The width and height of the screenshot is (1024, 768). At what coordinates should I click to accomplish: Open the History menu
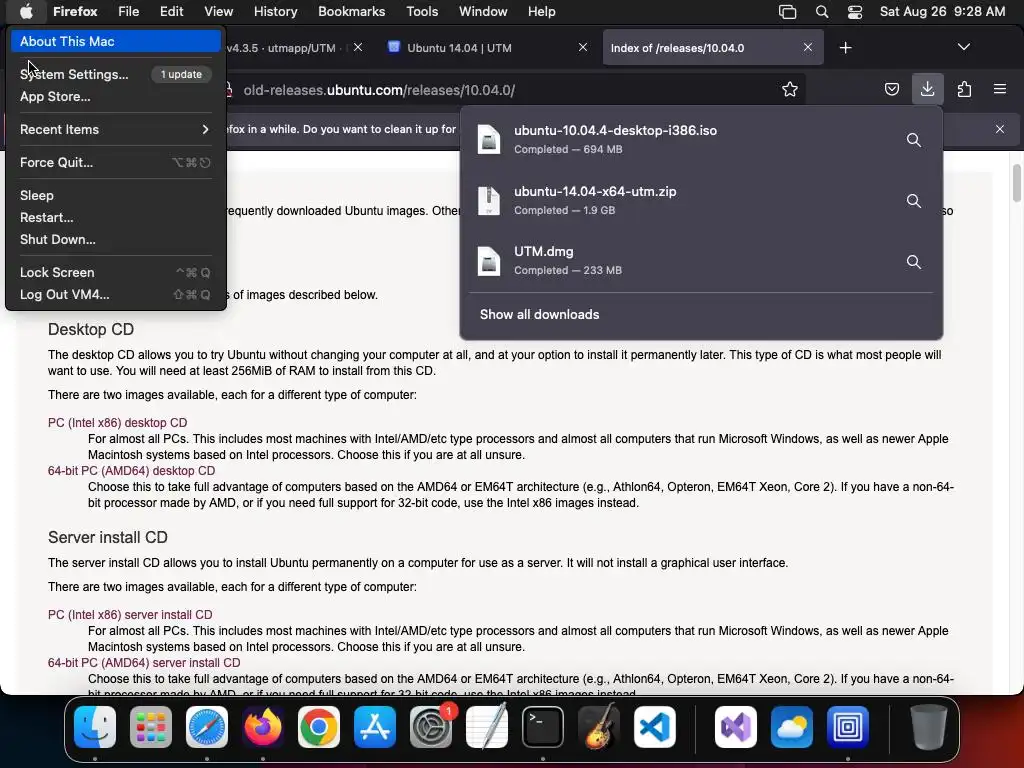click(x=276, y=12)
